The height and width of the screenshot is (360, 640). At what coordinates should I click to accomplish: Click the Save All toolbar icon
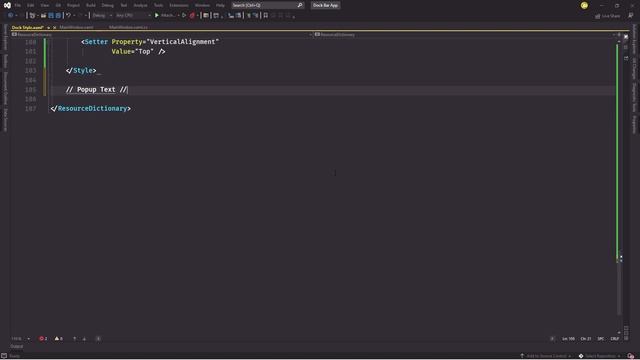click(58, 16)
